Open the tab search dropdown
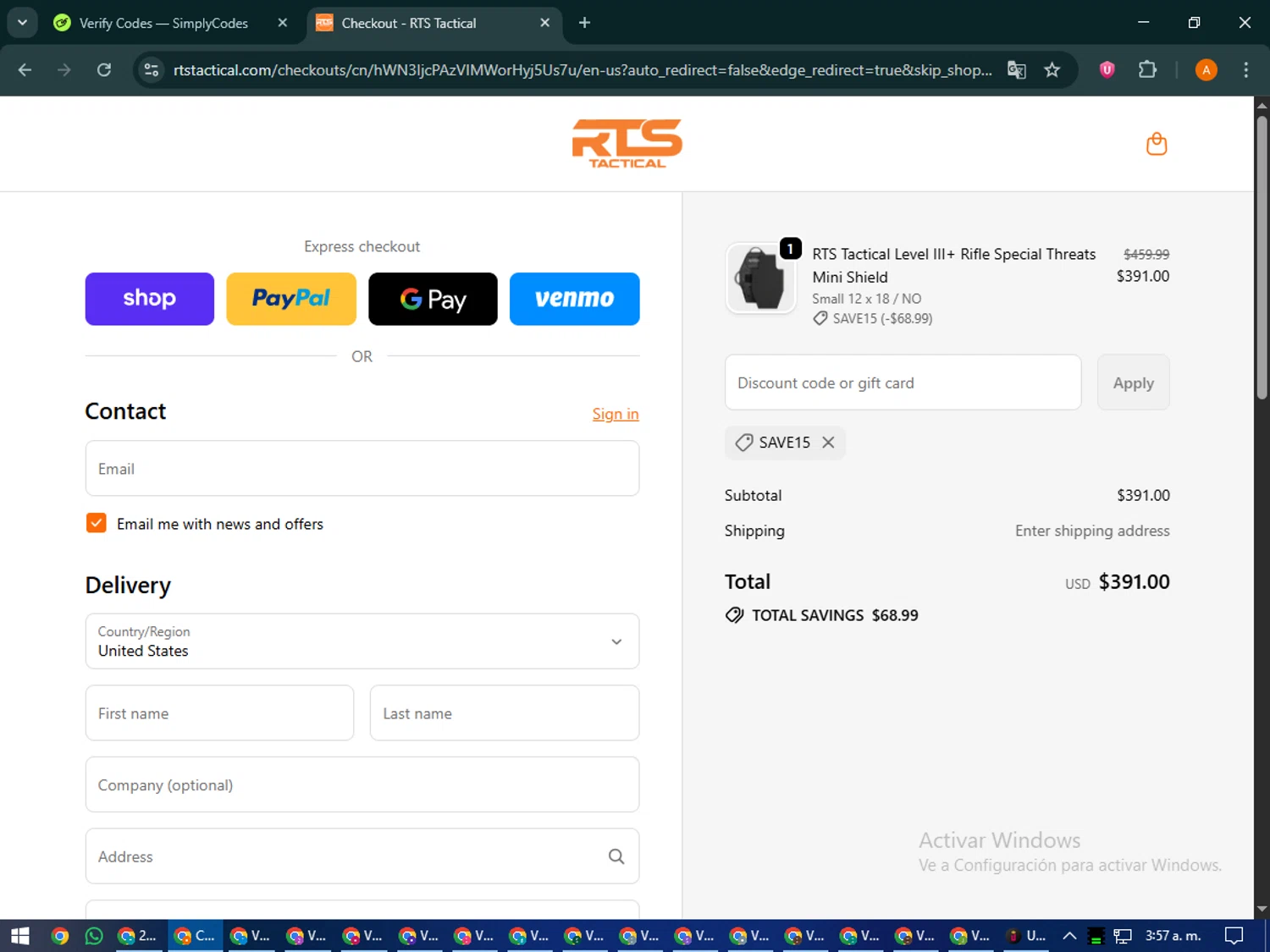 (22, 23)
